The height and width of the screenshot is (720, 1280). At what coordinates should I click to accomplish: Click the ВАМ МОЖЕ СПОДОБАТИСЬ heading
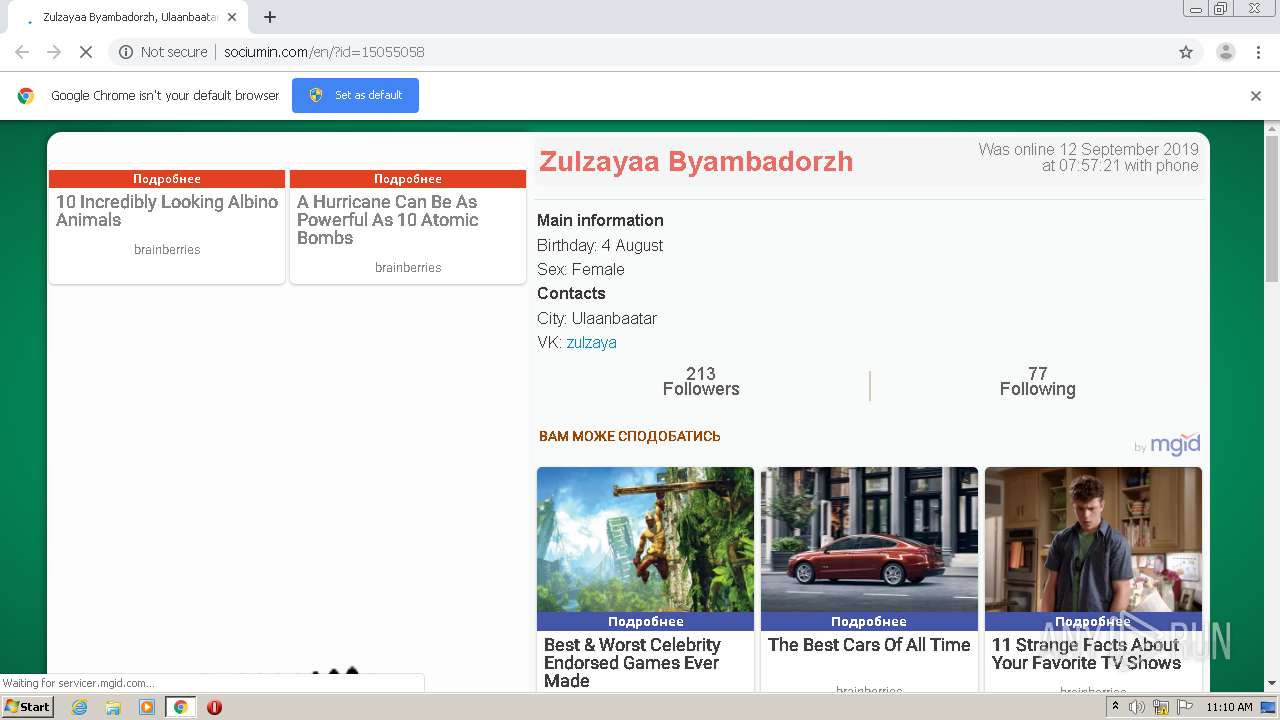pyautogui.click(x=629, y=436)
